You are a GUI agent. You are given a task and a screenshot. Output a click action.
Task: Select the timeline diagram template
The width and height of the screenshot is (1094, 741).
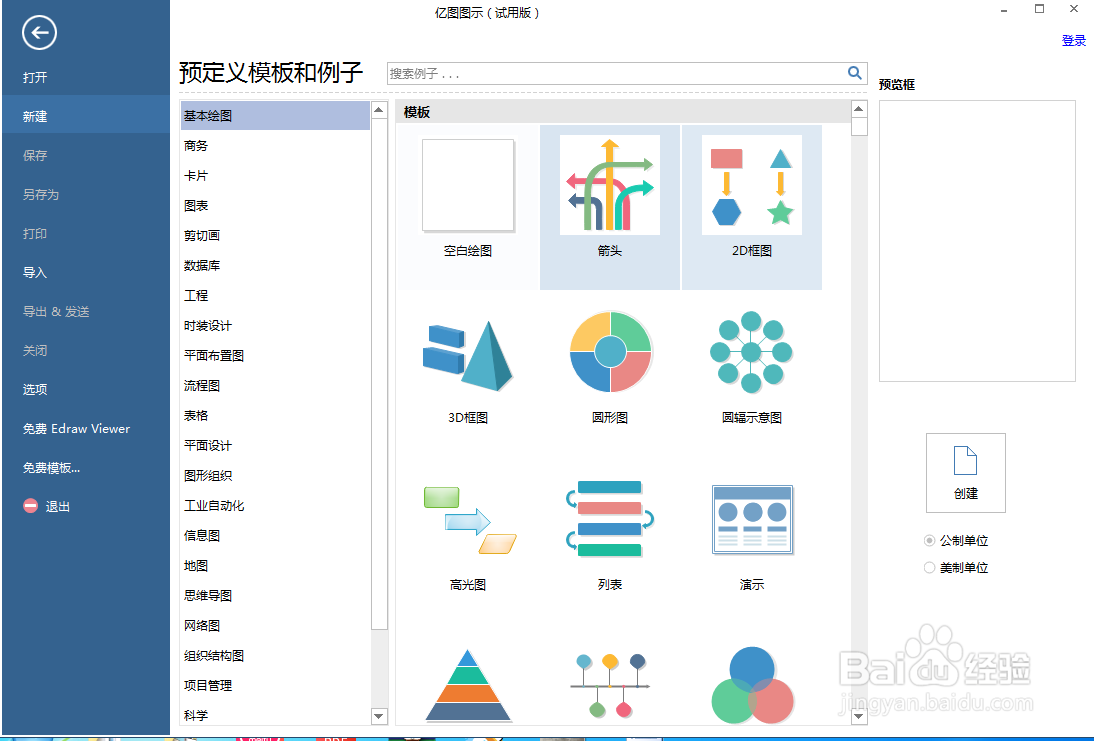click(610, 684)
